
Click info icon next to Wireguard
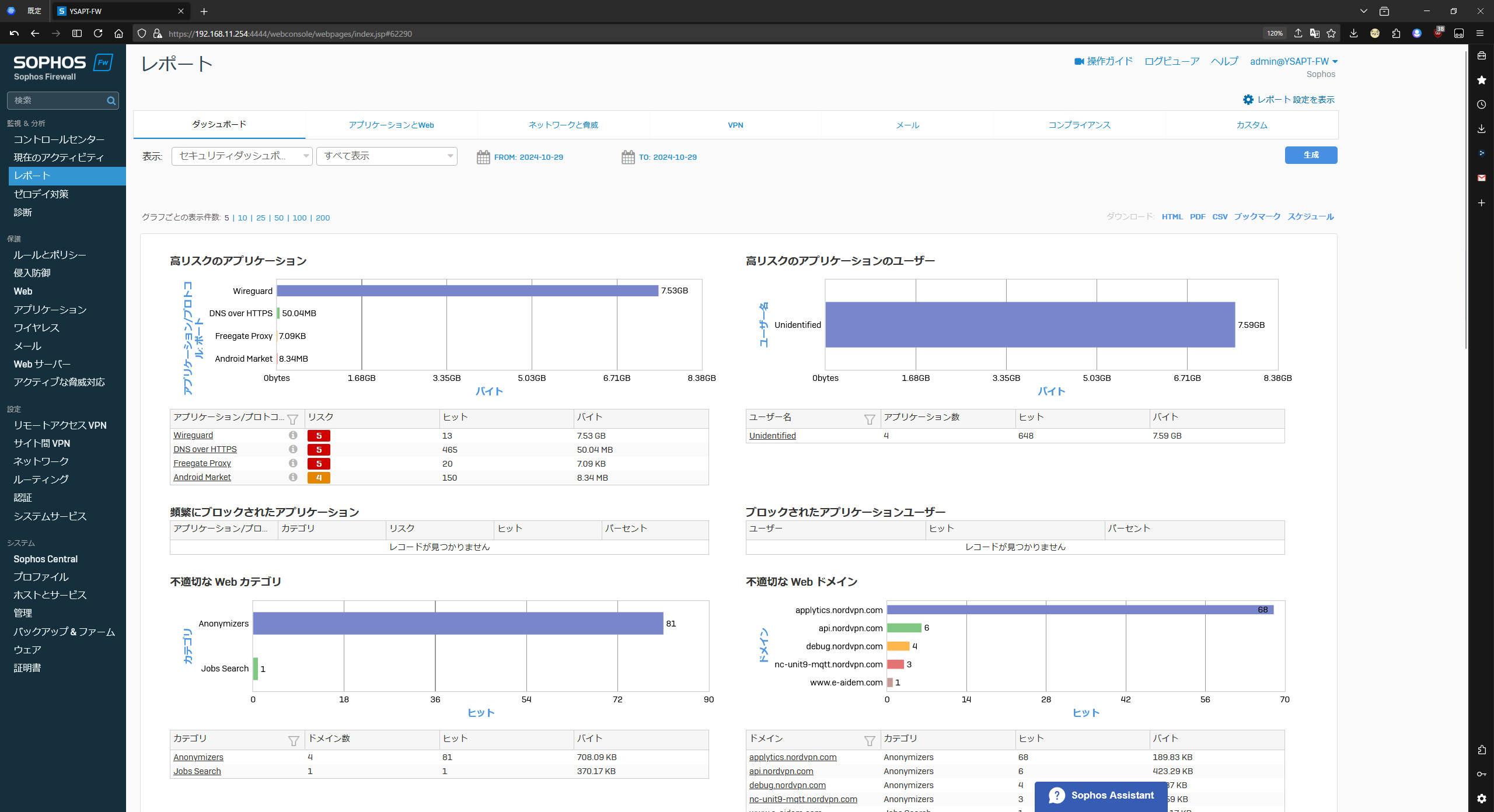click(293, 435)
